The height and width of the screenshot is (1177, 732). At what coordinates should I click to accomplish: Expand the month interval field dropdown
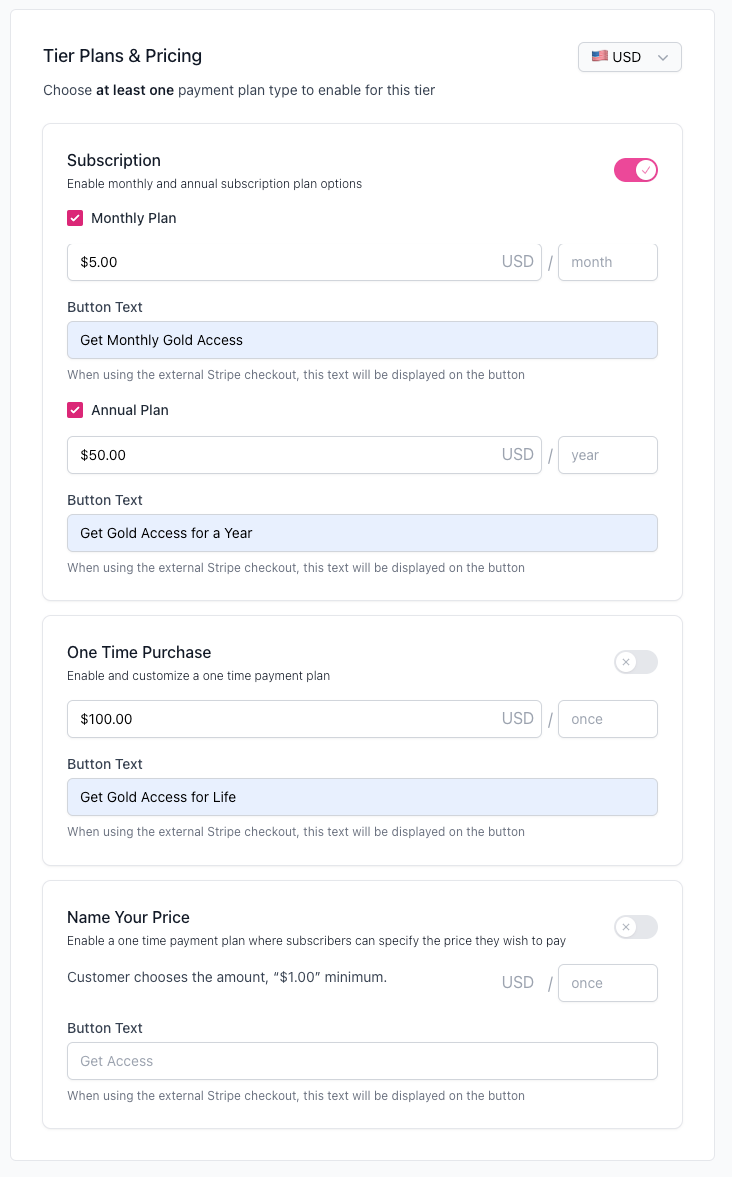point(607,261)
